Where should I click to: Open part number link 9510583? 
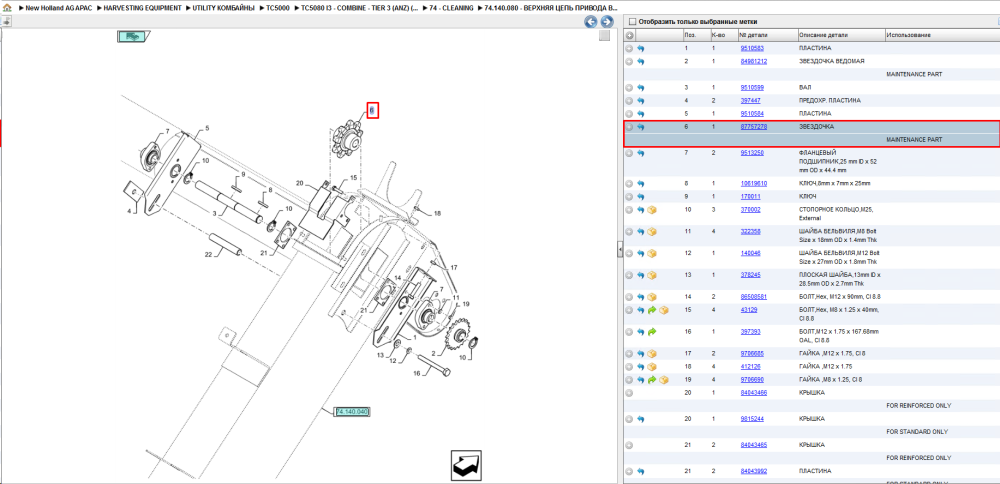[752, 48]
